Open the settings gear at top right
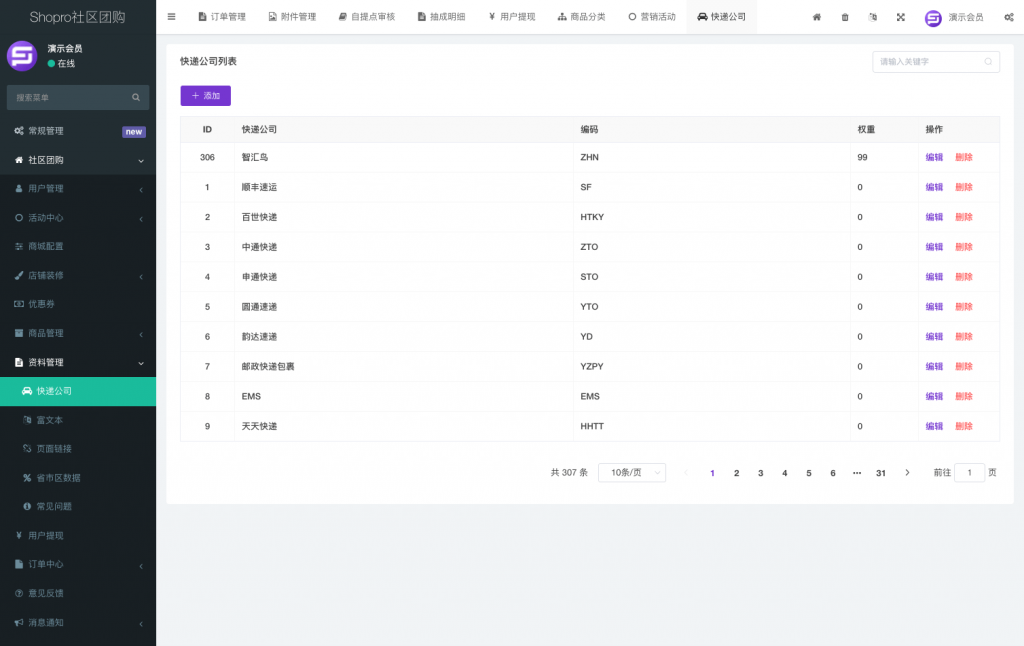The height and width of the screenshot is (646, 1024). pos(1008,17)
